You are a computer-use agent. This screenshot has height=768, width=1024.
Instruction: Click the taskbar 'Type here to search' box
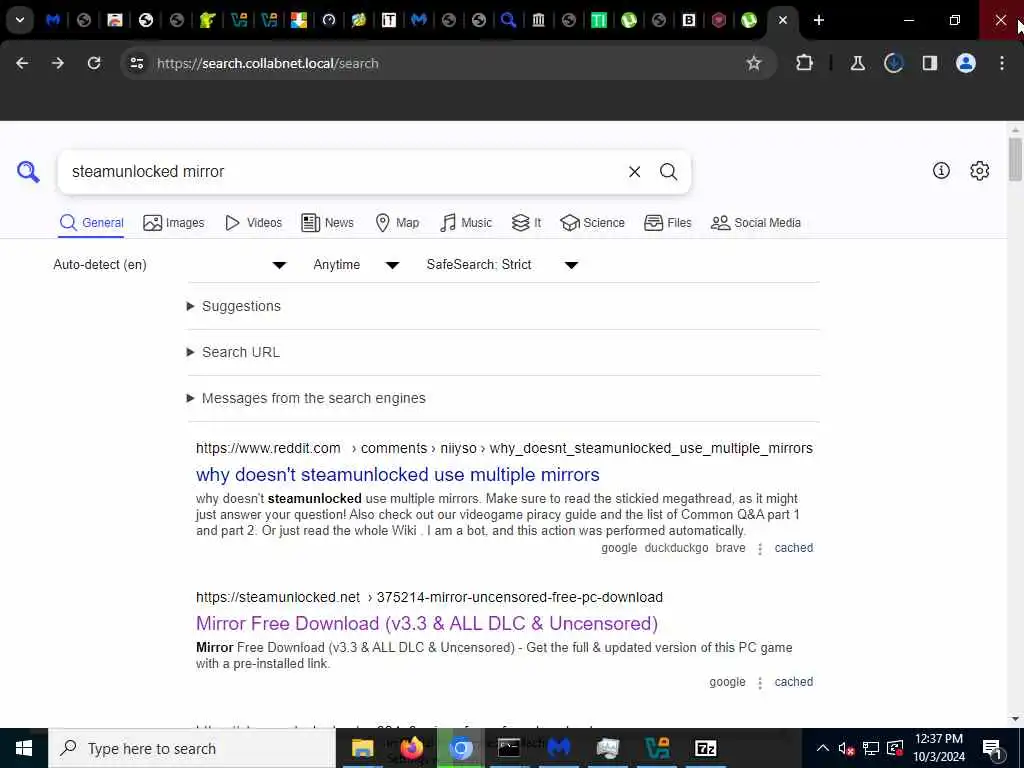192,748
